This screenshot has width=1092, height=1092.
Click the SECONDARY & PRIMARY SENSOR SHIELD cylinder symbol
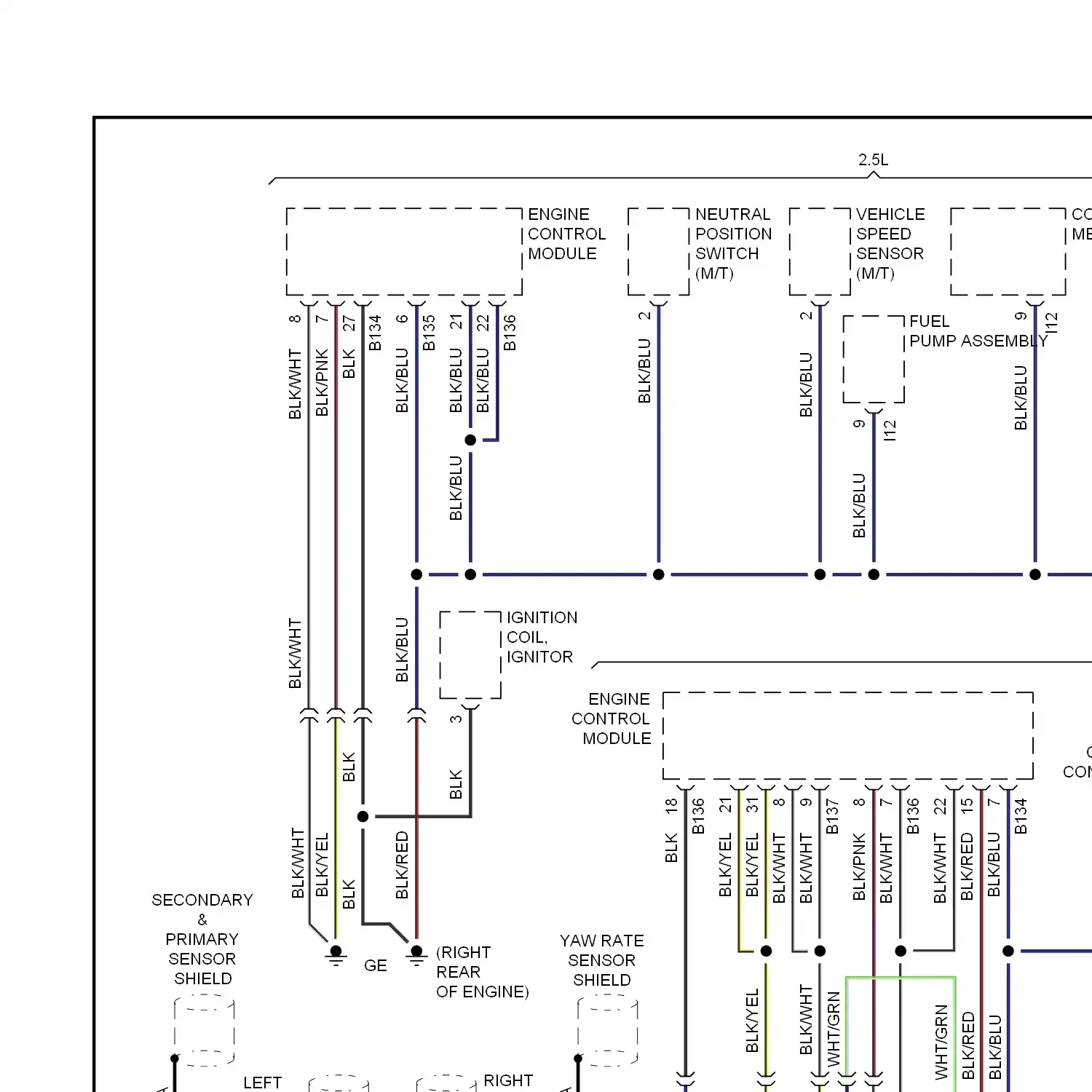(205, 1032)
